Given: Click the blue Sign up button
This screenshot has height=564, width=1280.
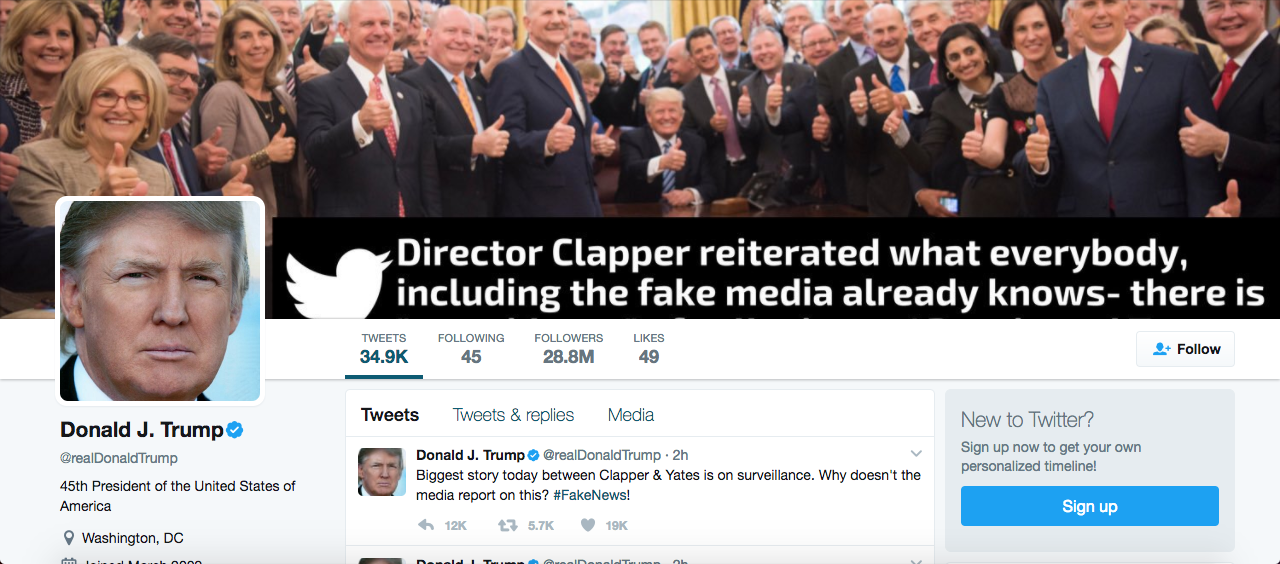Looking at the screenshot, I should tap(1090, 506).
